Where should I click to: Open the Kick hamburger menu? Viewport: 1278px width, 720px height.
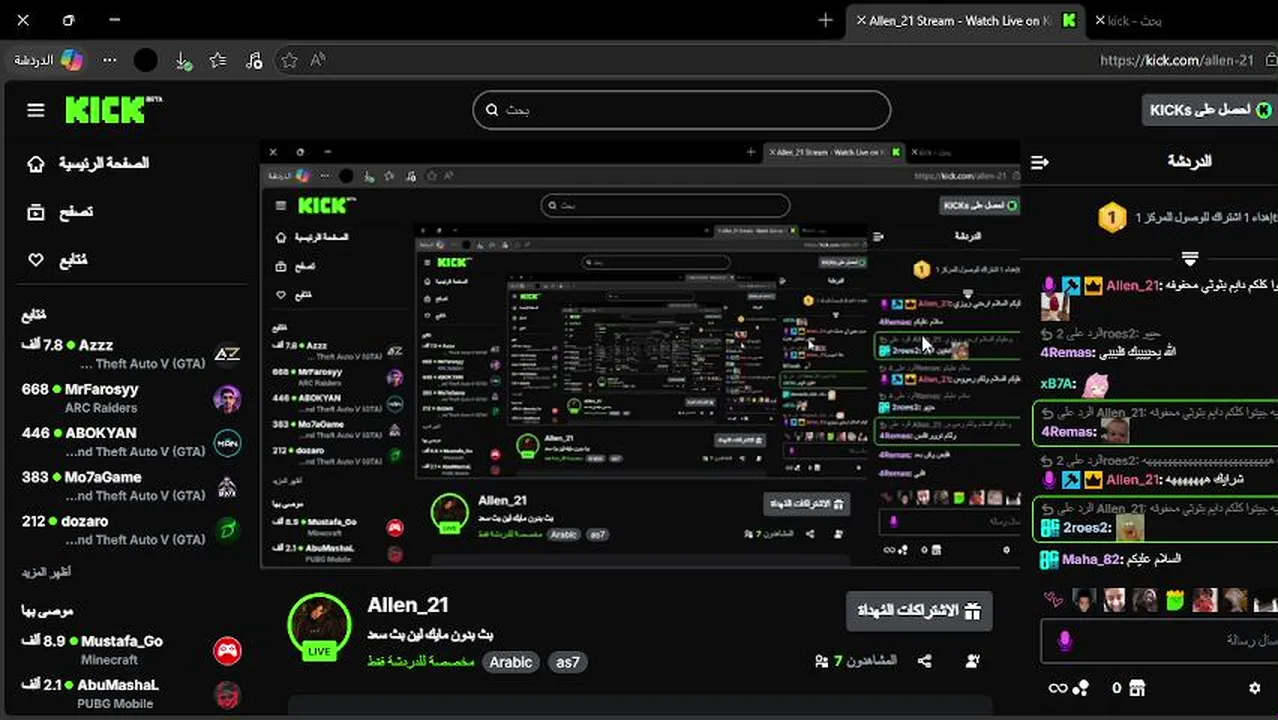pyautogui.click(x=36, y=110)
